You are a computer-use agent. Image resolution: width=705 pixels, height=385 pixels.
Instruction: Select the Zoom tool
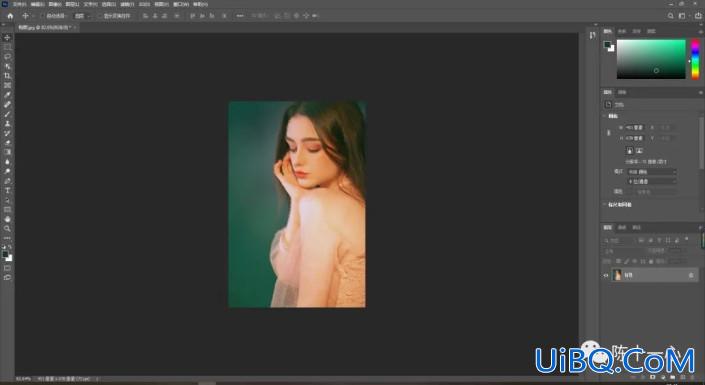pos(7,228)
